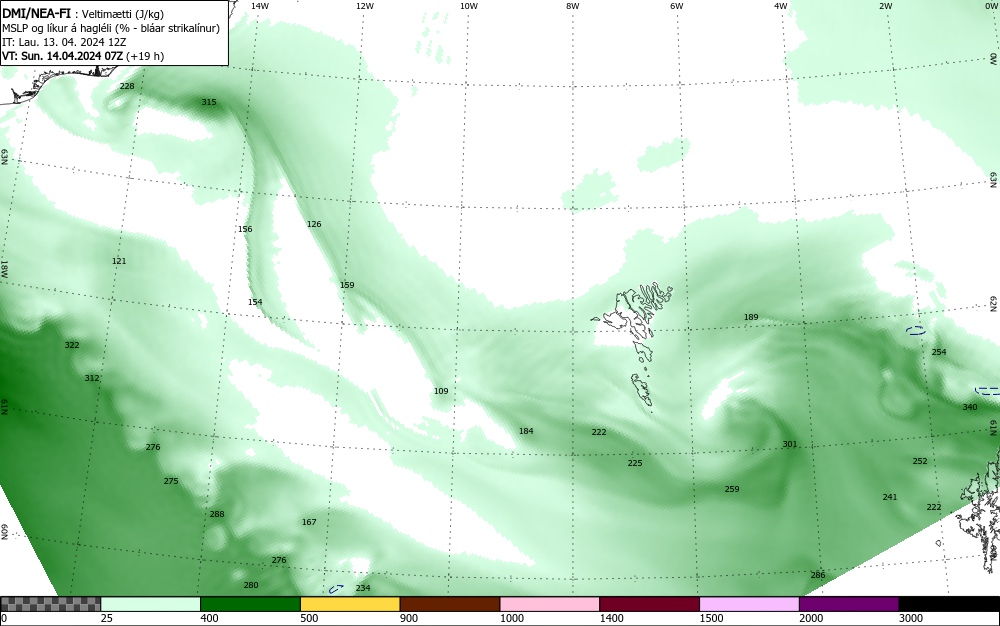Viewport: 1000px width, 626px height.
Task: Click the lavender 1500-2000 legend swatch
Action: [x=749, y=604]
